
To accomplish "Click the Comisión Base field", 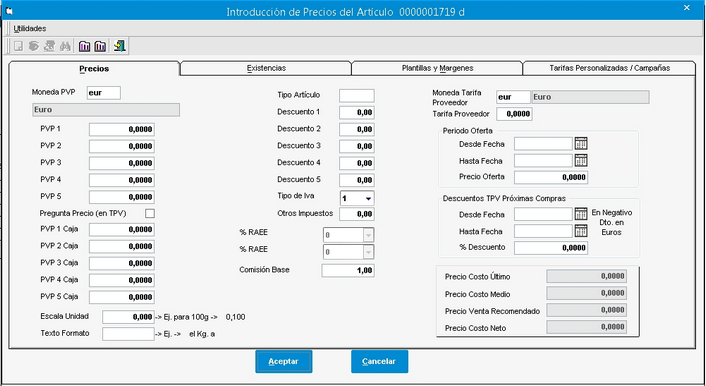I will 348,270.
